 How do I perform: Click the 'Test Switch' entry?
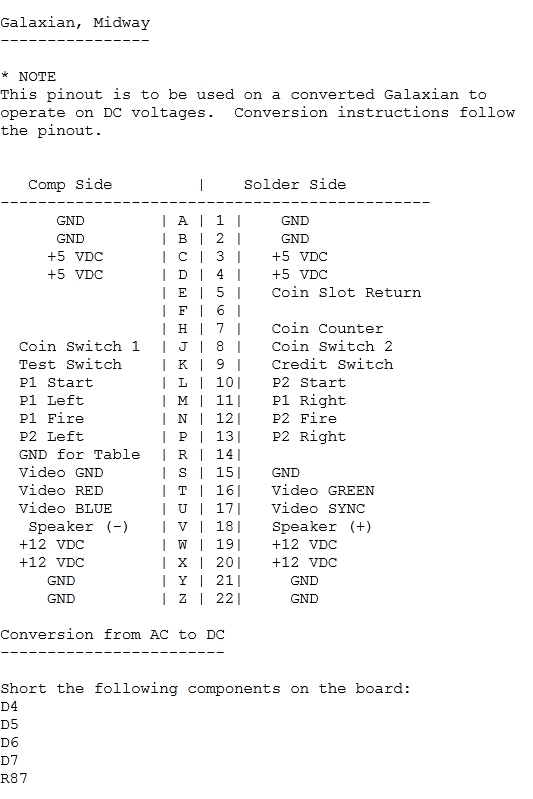(x=70, y=364)
